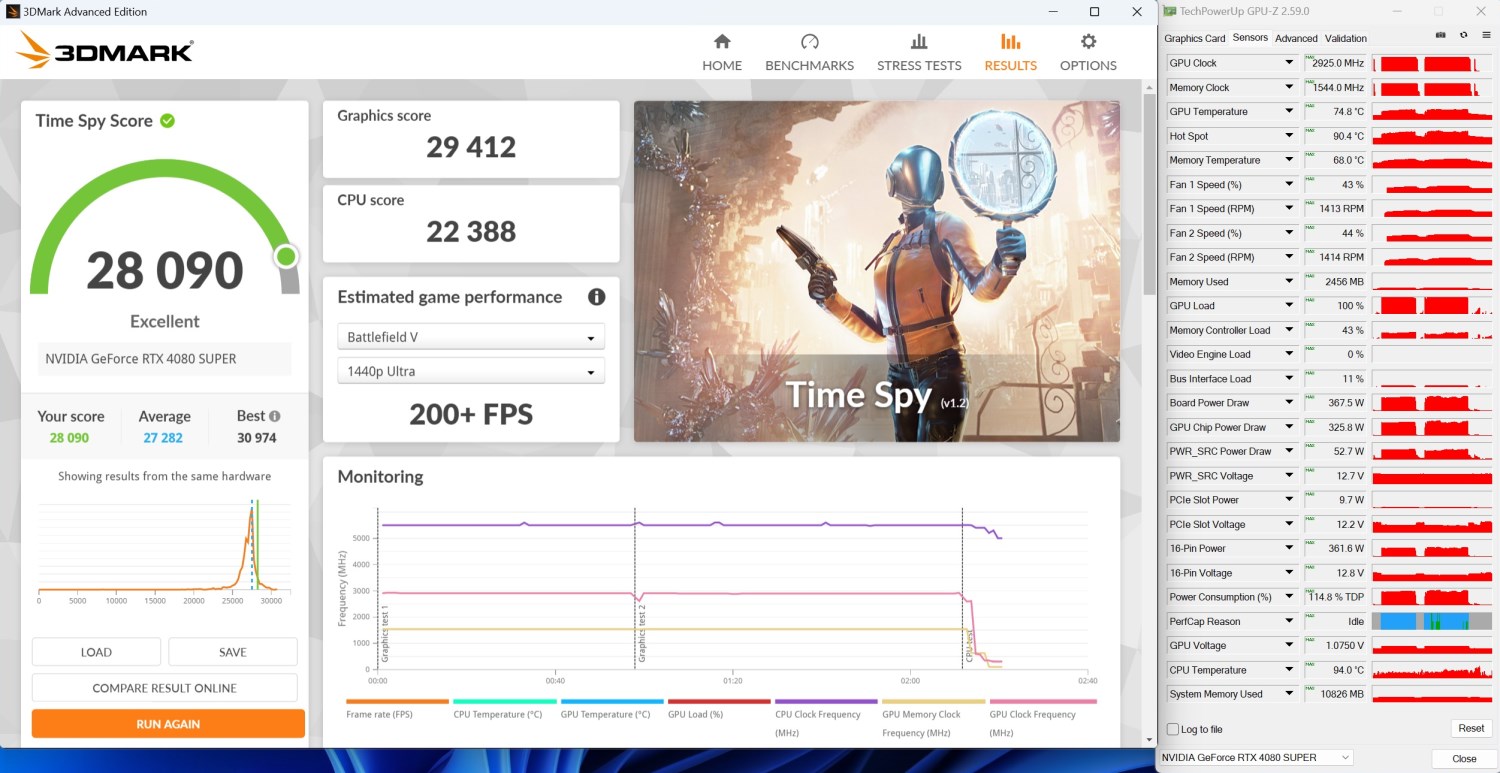Click the green knob on the score gauge

(x=287, y=257)
